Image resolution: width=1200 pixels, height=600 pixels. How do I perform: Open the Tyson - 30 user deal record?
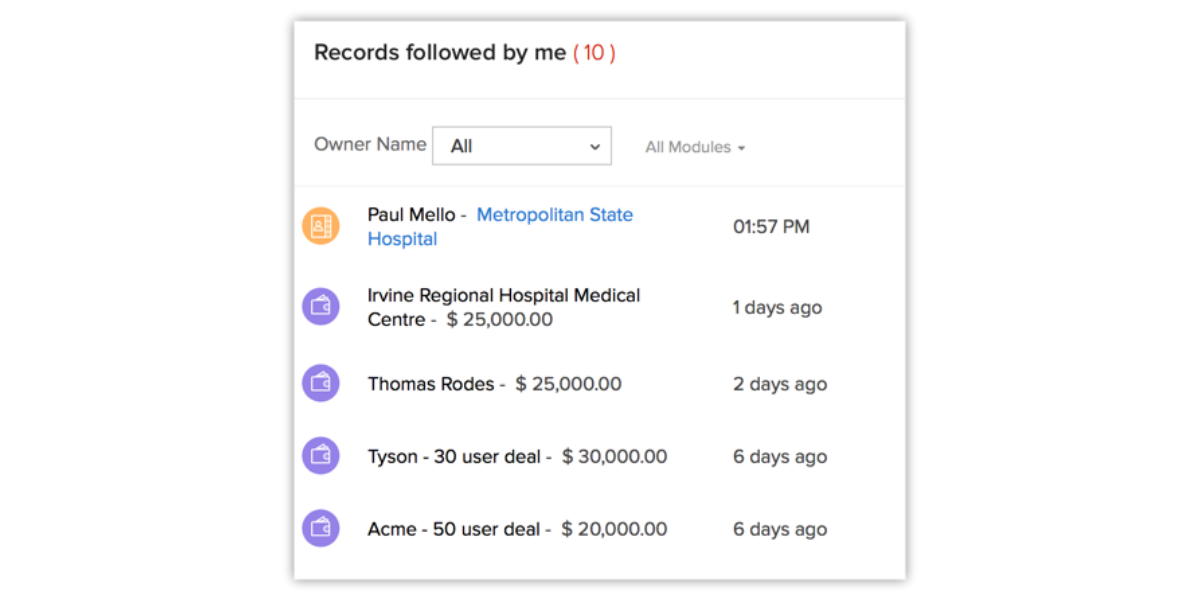454,456
